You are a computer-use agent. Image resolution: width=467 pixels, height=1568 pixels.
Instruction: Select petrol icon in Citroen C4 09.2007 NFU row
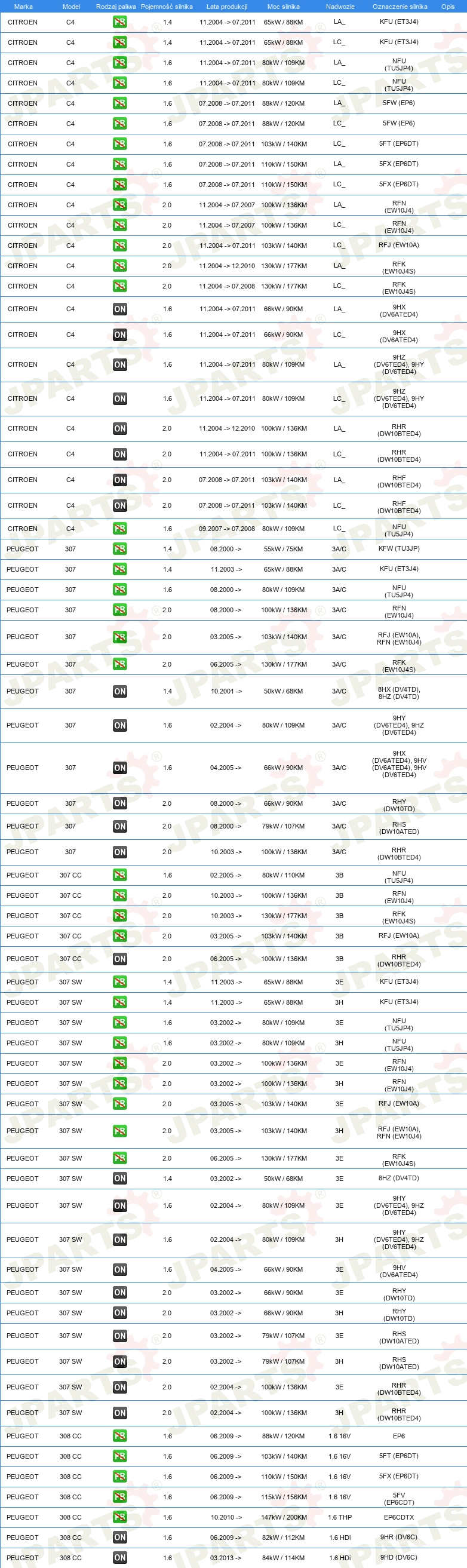point(120,529)
